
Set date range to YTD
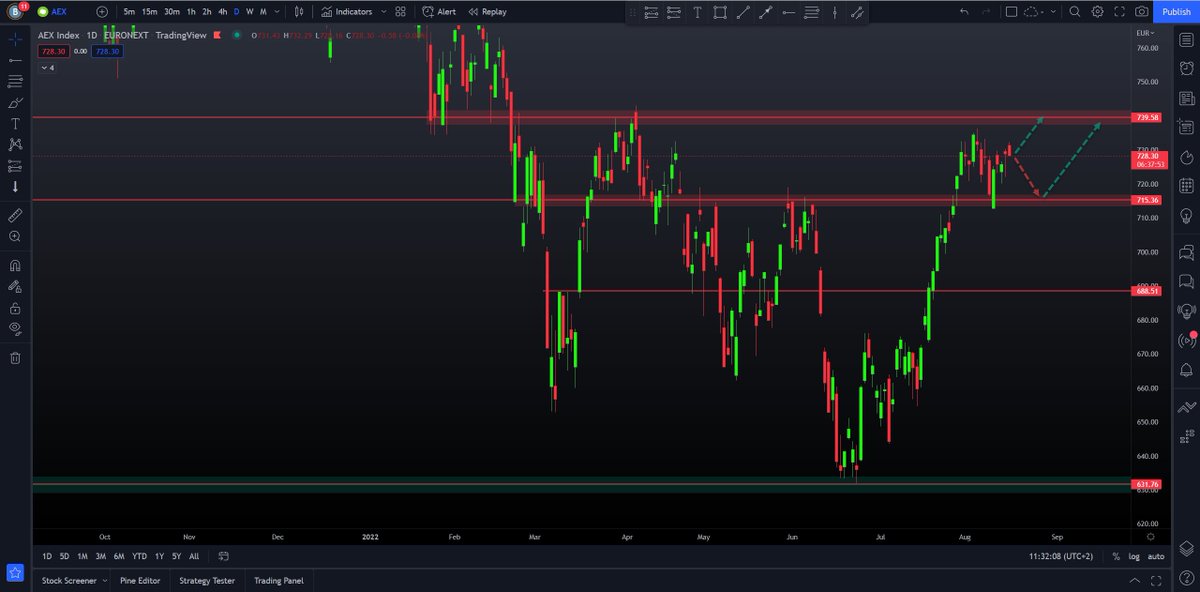click(139, 556)
